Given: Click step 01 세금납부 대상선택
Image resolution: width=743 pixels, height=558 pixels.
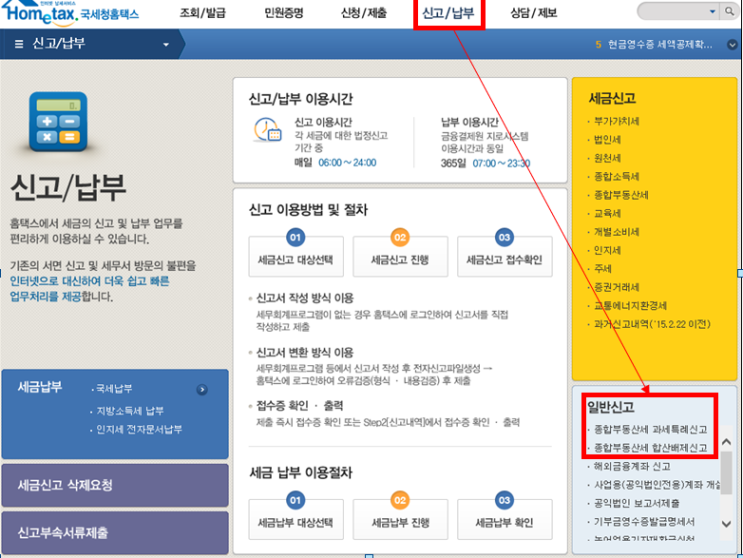Looking at the screenshot, I should tap(296, 519).
